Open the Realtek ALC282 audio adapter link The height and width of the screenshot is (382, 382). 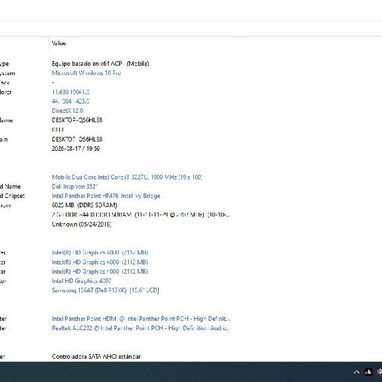(141, 328)
